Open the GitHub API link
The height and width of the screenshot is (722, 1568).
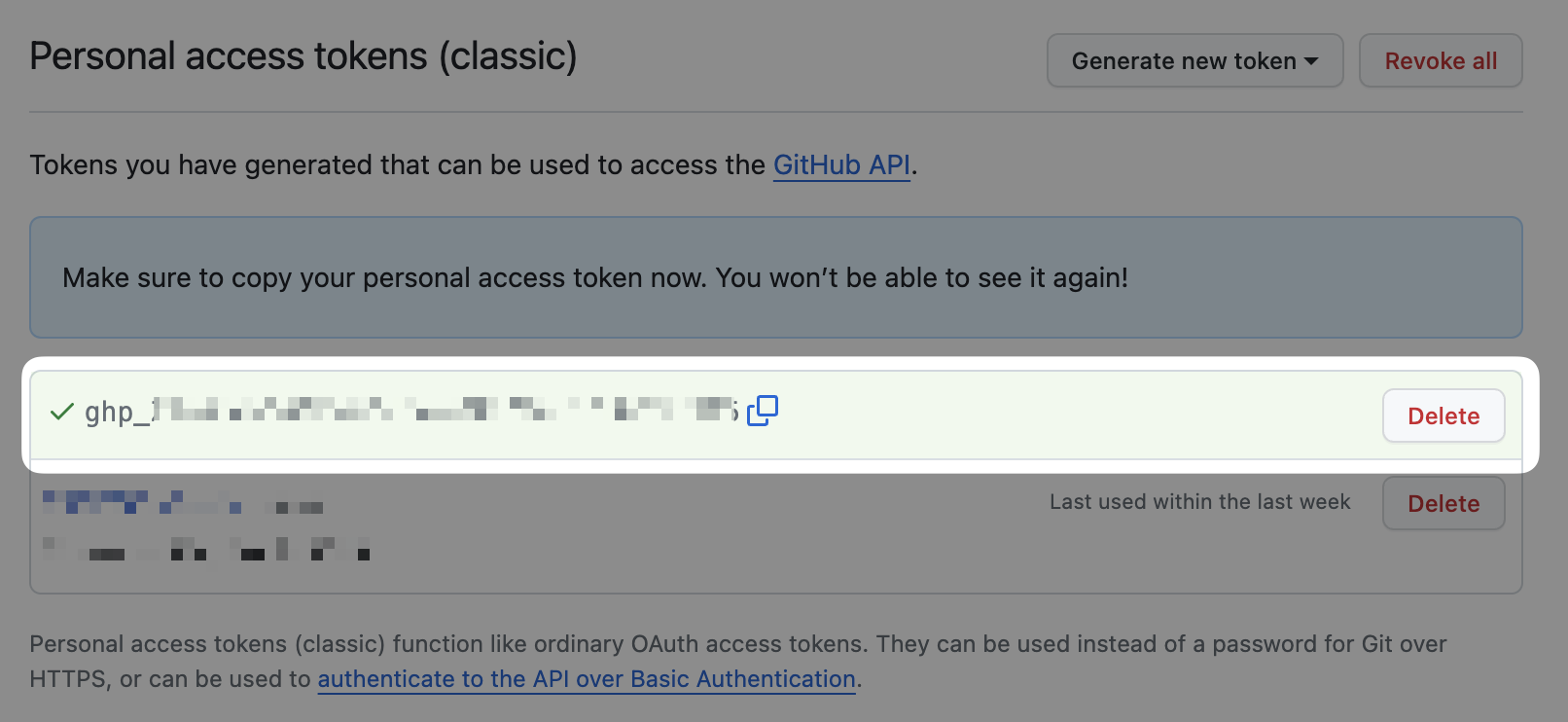tap(841, 164)
